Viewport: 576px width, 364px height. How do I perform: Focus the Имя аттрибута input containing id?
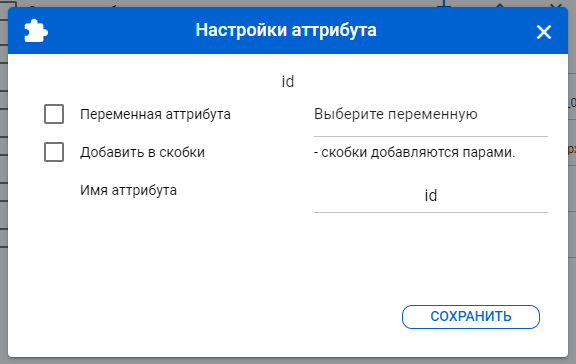[x=431, y=195]
